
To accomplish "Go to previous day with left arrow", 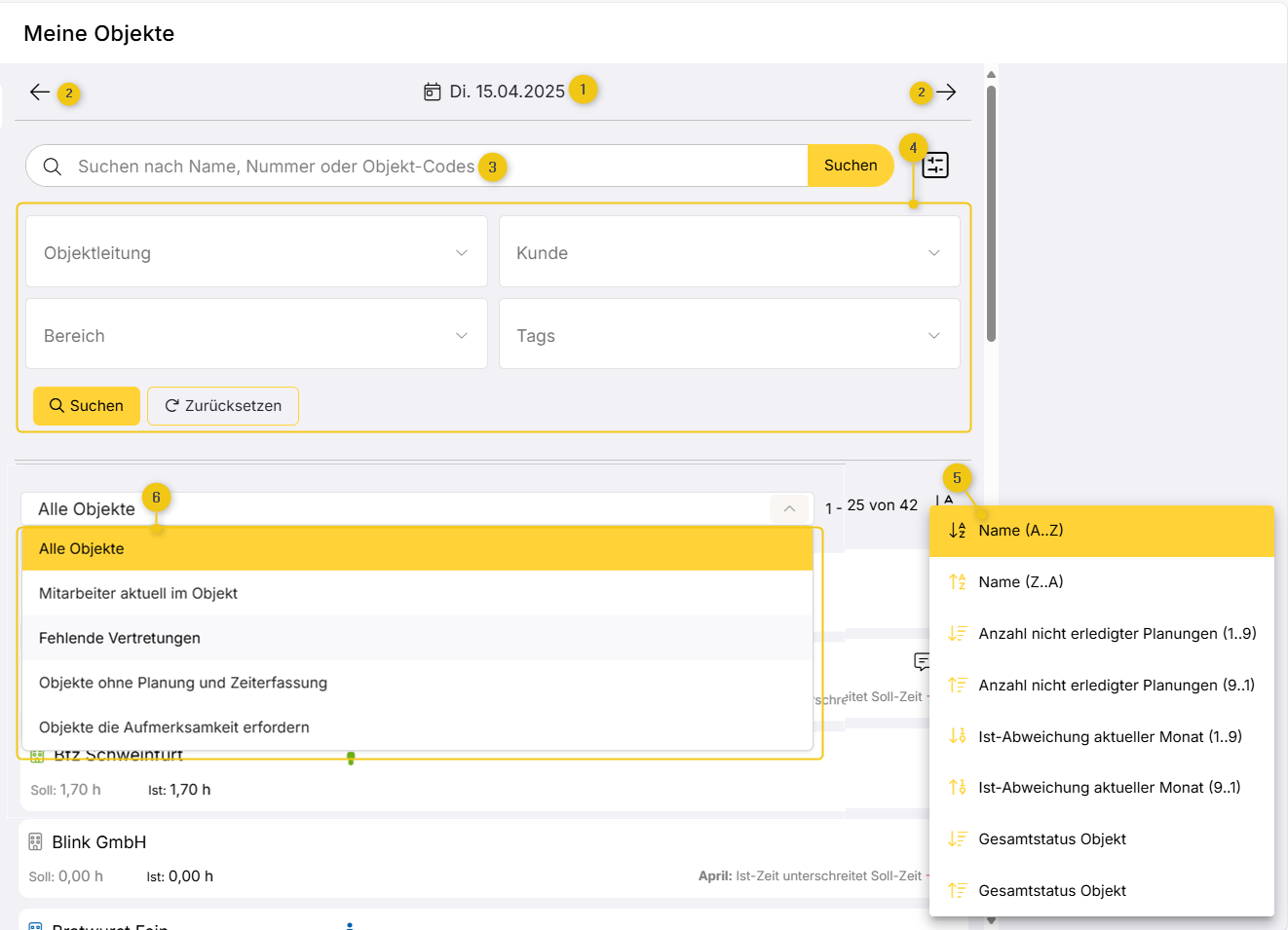I will point(40,93).
